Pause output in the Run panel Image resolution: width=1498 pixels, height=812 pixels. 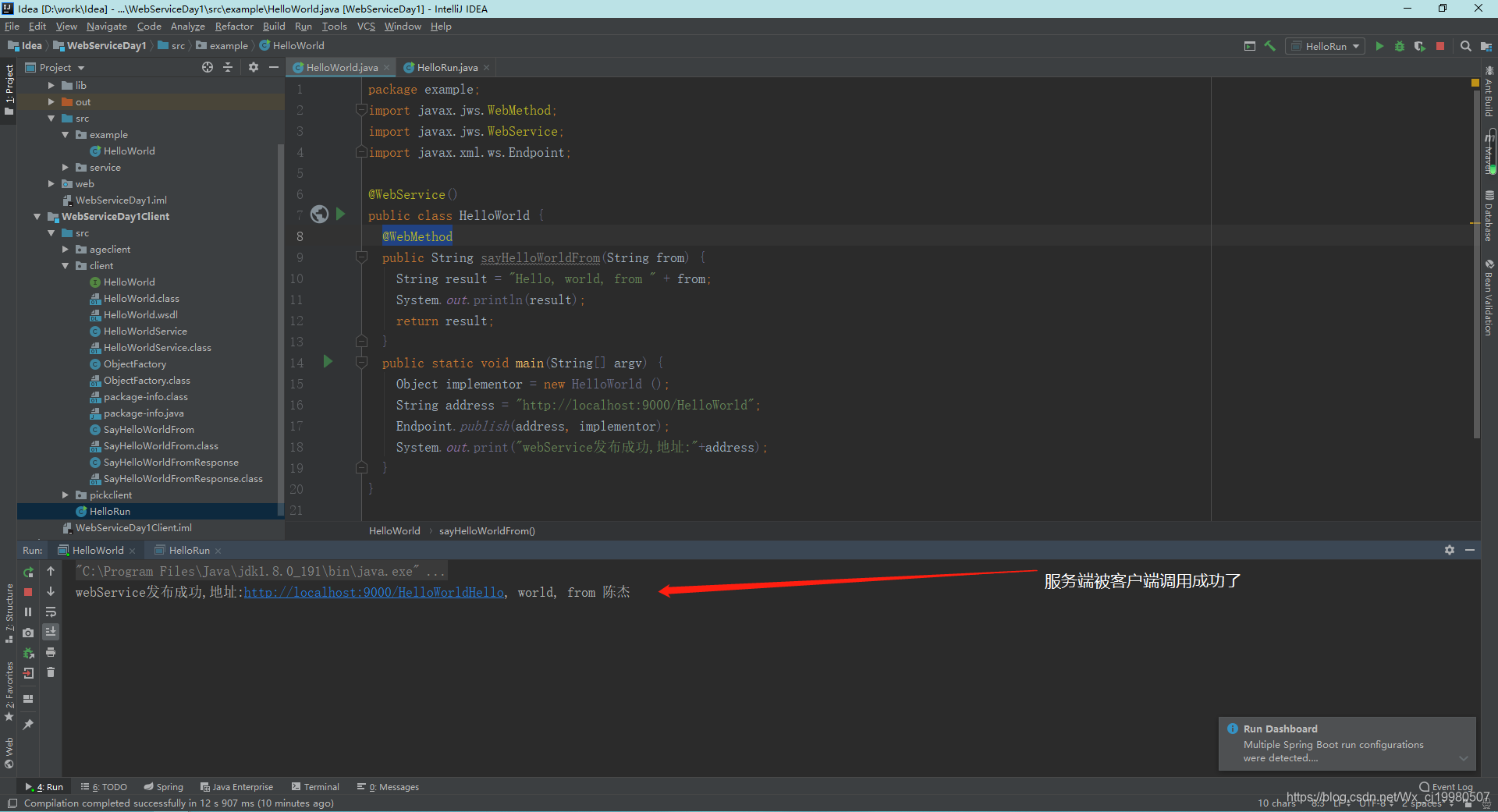pyautogui.click(x=28, y=612)
